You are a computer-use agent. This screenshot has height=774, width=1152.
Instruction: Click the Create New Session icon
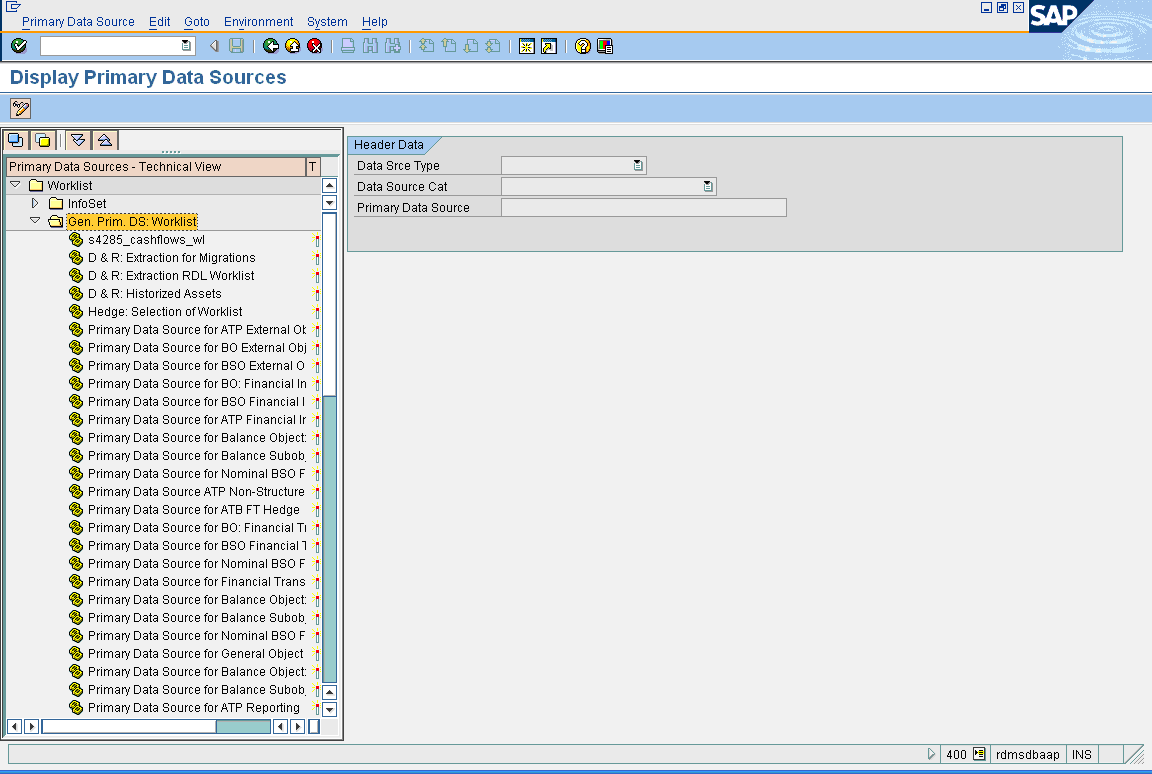pos(527,45)
